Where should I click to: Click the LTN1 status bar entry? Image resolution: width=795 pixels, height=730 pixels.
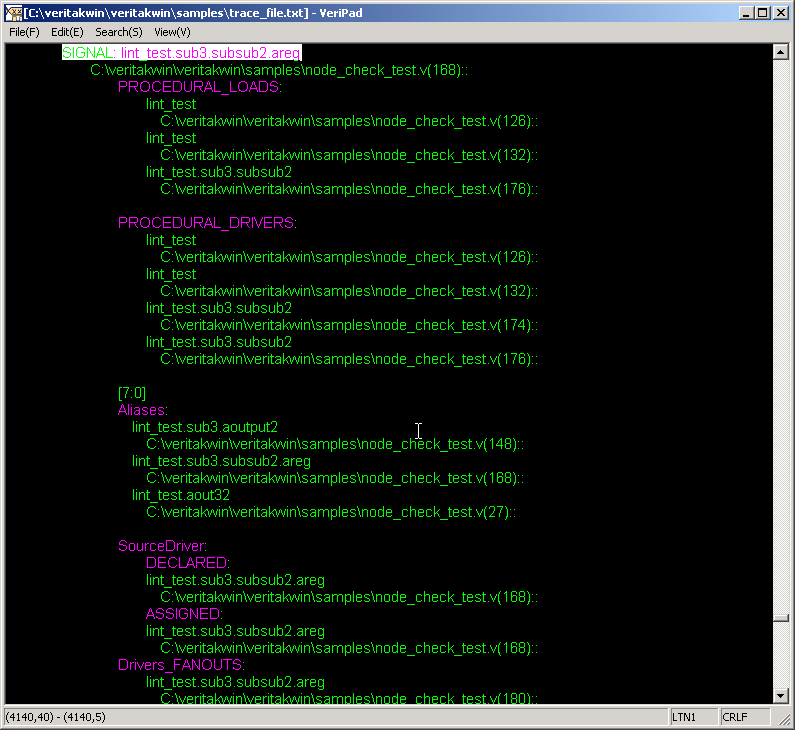pyautogui.click(x=693, y=717)
